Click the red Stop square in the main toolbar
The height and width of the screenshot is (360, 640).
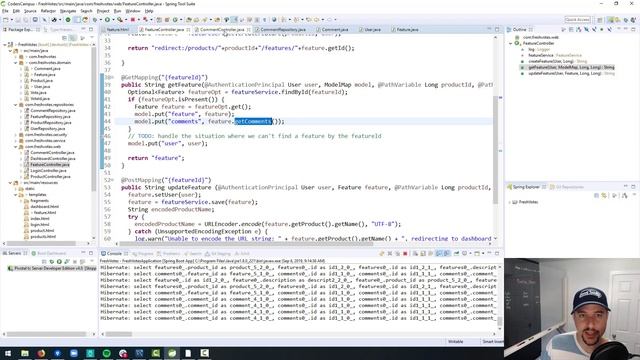[x=133, y=20]
